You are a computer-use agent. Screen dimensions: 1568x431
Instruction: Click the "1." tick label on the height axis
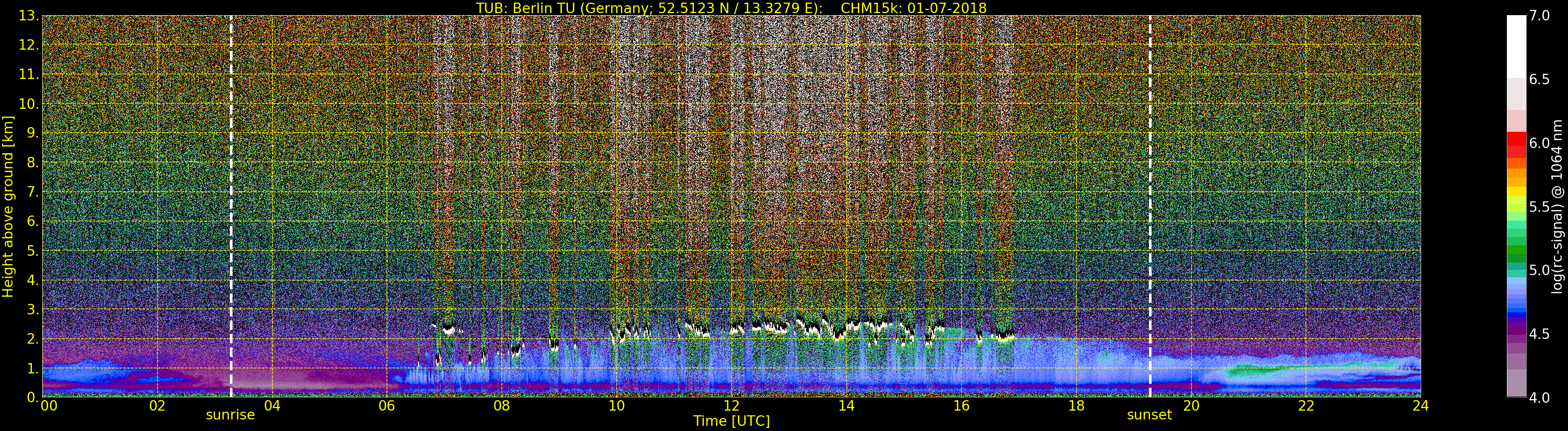33,368
